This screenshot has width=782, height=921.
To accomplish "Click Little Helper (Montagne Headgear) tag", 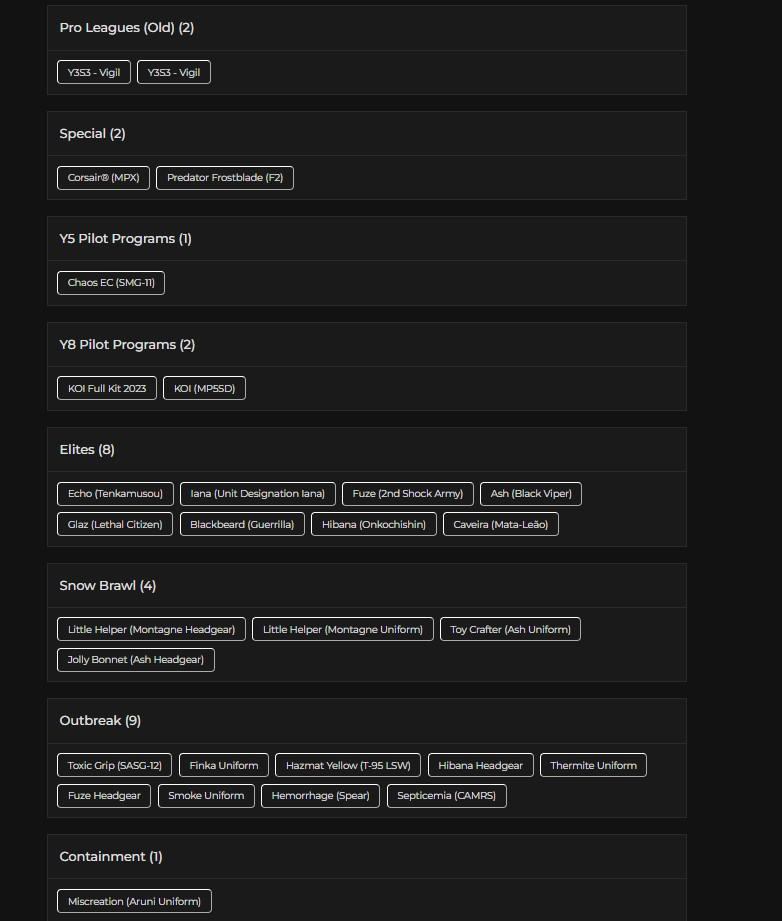I will [151, 630].
